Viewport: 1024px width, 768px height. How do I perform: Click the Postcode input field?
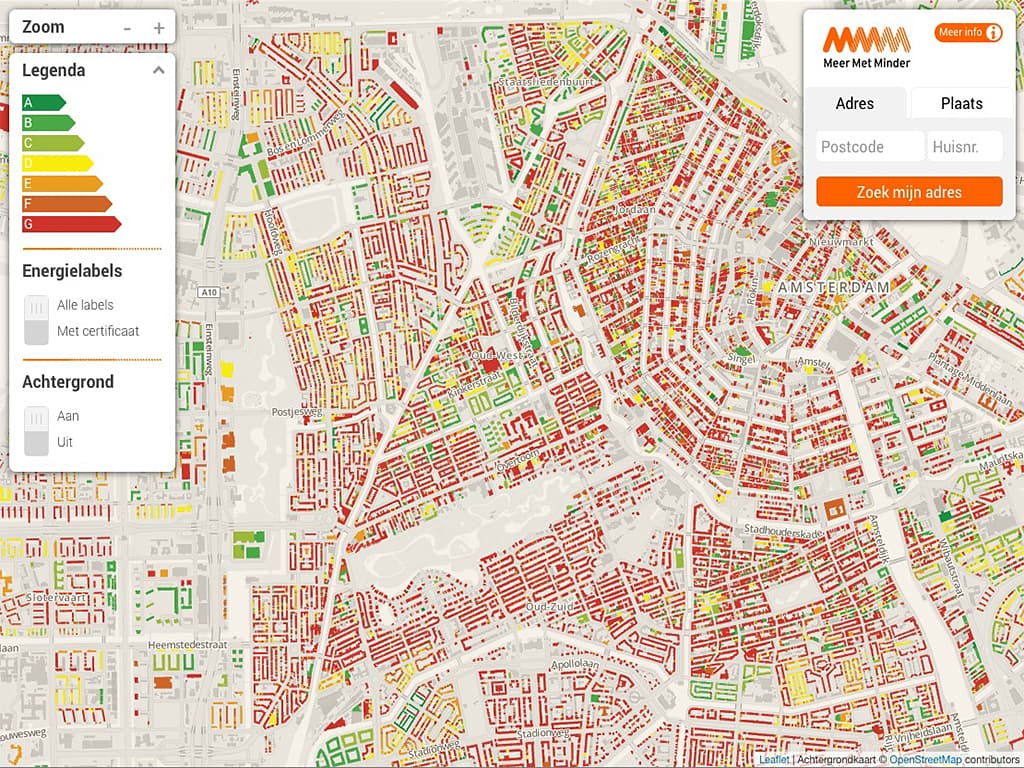pyautogui.click(x=870, y=146)
